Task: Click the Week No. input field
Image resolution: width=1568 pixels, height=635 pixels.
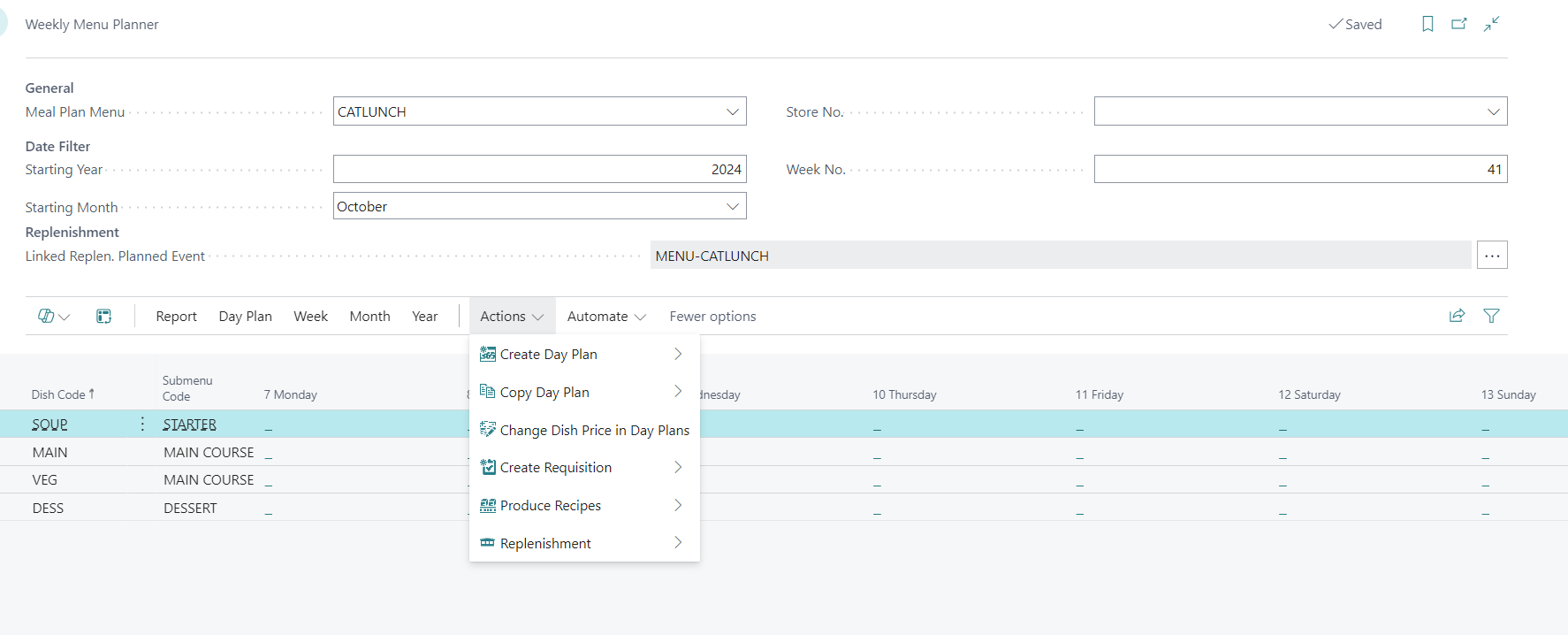Action: pyautogui.click(x=1299, y=170)
